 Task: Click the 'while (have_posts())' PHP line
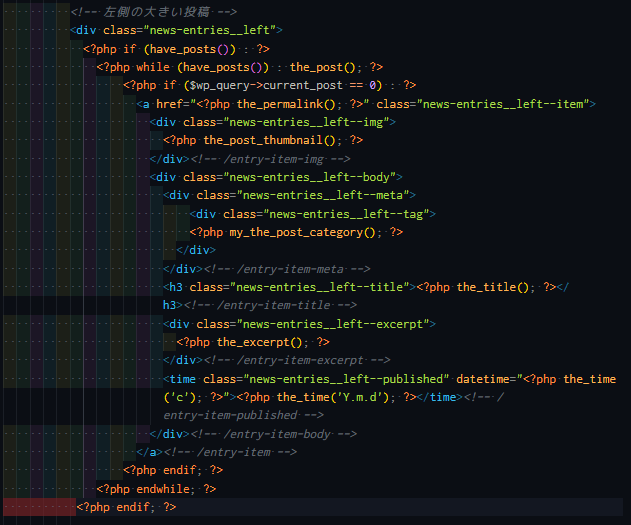click(x=239, y=67)
